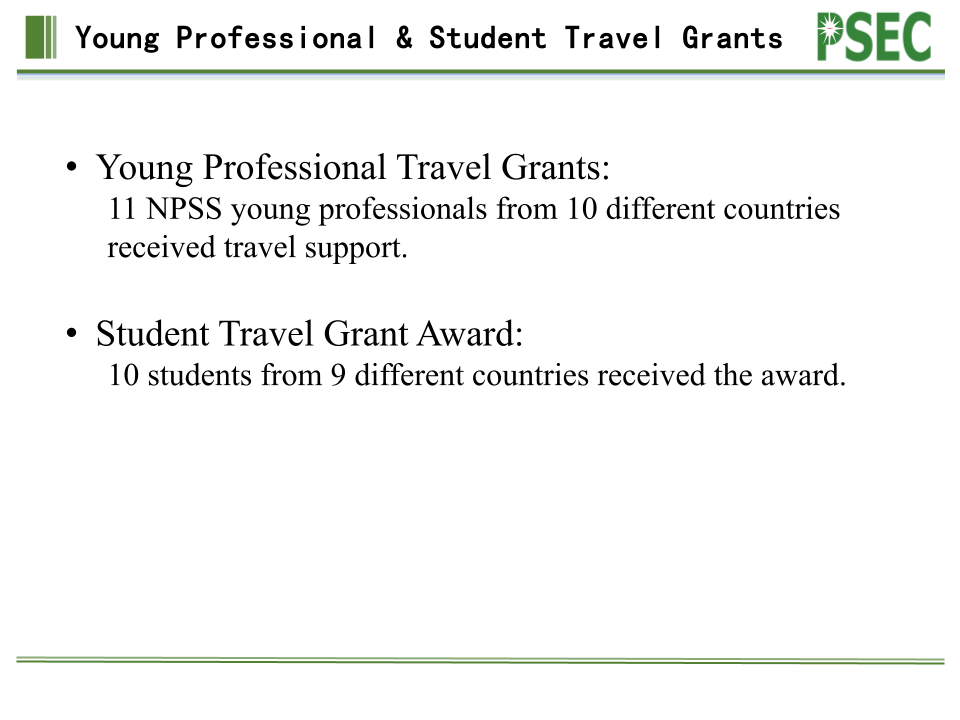Click the word 'Student' in the title
The image size is (960, 720).
click(x=487, y=38)
